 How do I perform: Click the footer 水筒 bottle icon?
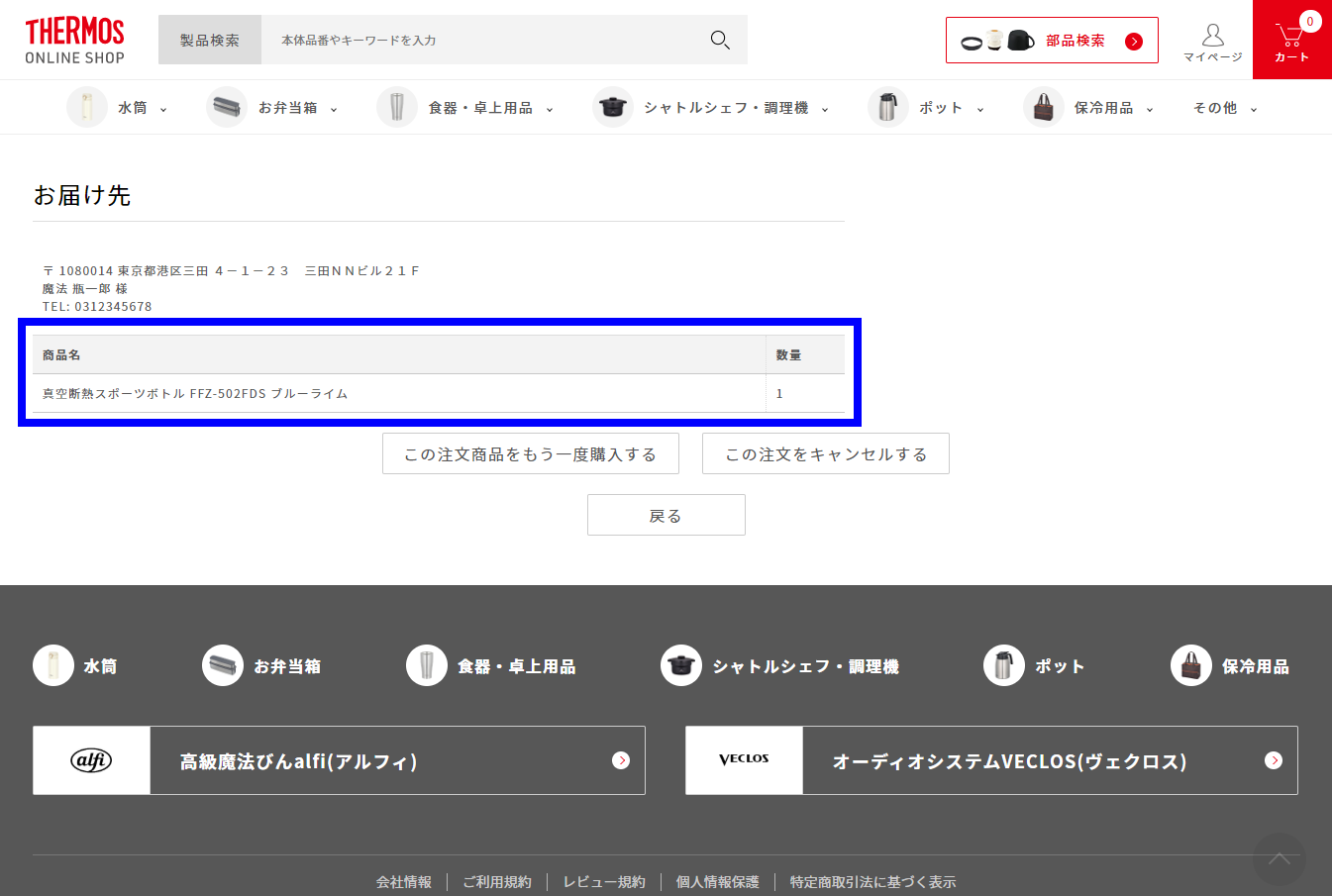coord(53,665)
